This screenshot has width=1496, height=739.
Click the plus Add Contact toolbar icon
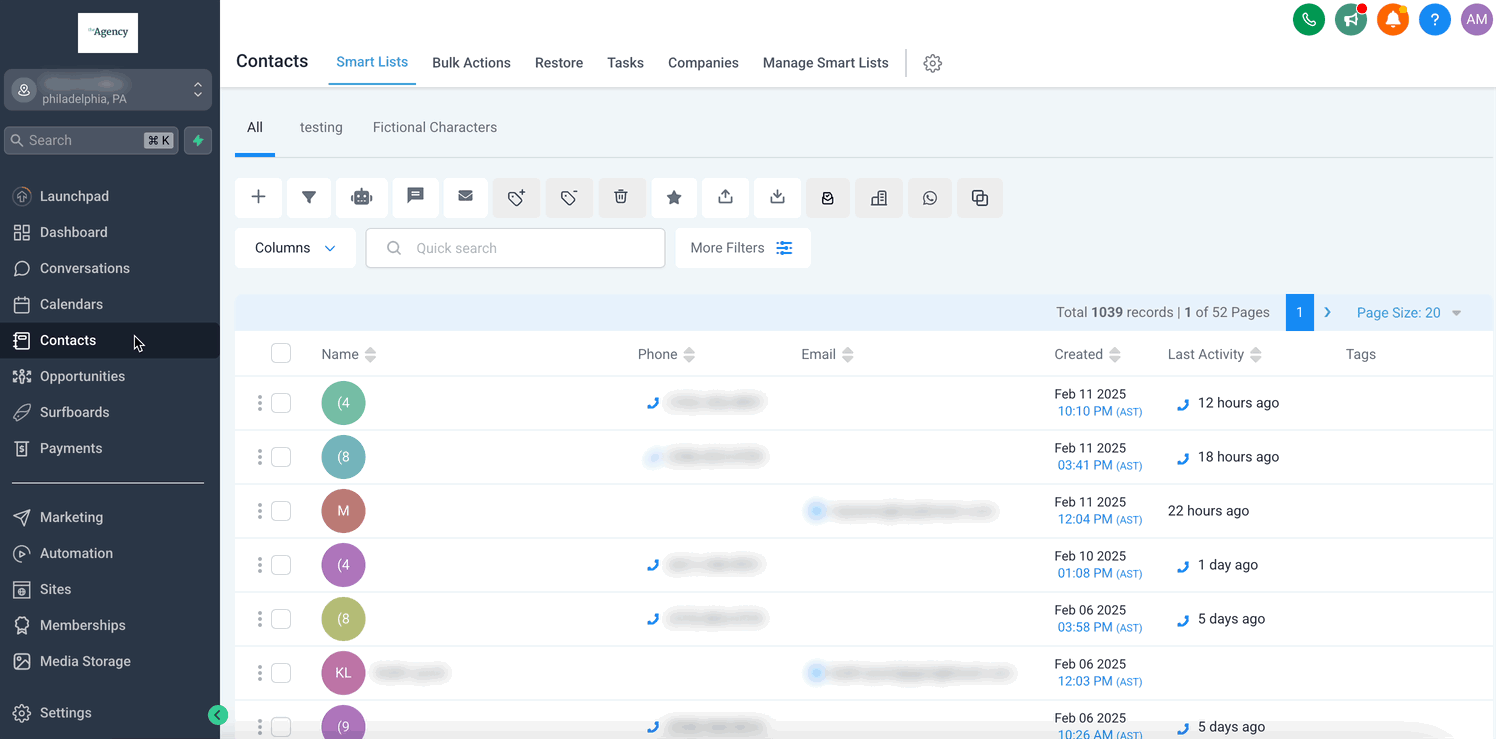[x=258, y=197]
